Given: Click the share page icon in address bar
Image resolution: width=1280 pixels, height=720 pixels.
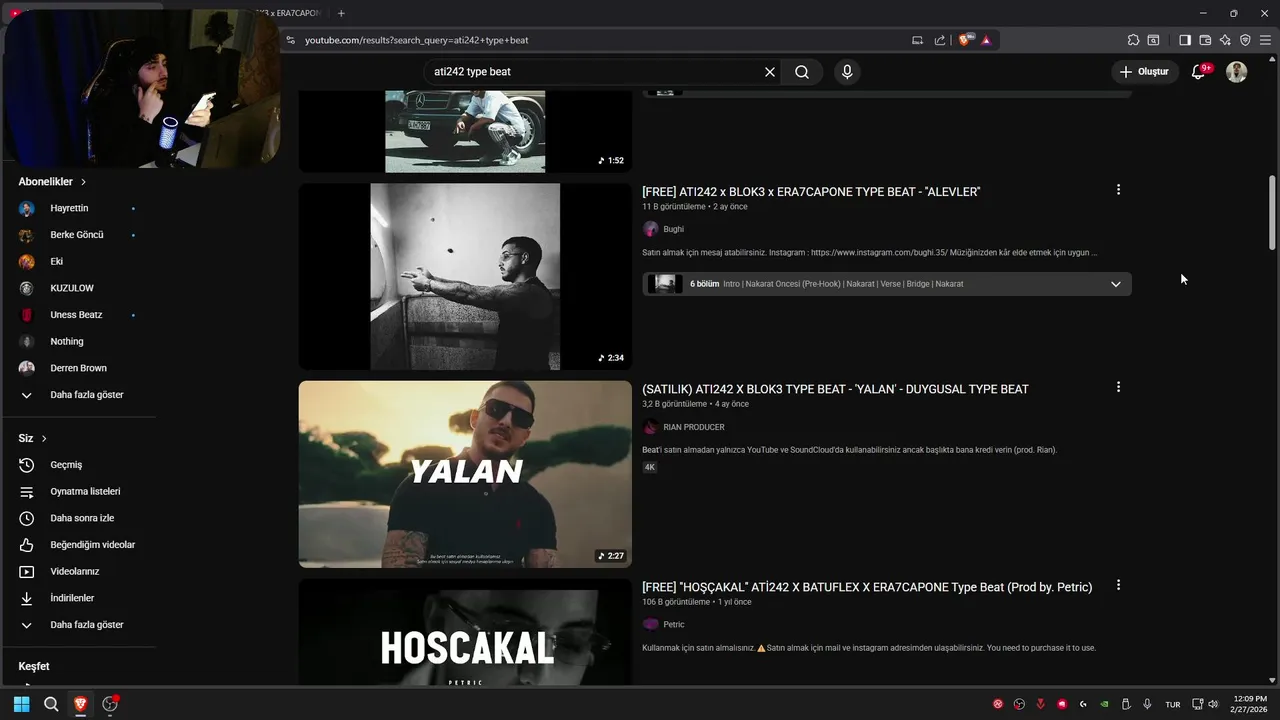Looking at the screenshot, I should click(940, 40).
